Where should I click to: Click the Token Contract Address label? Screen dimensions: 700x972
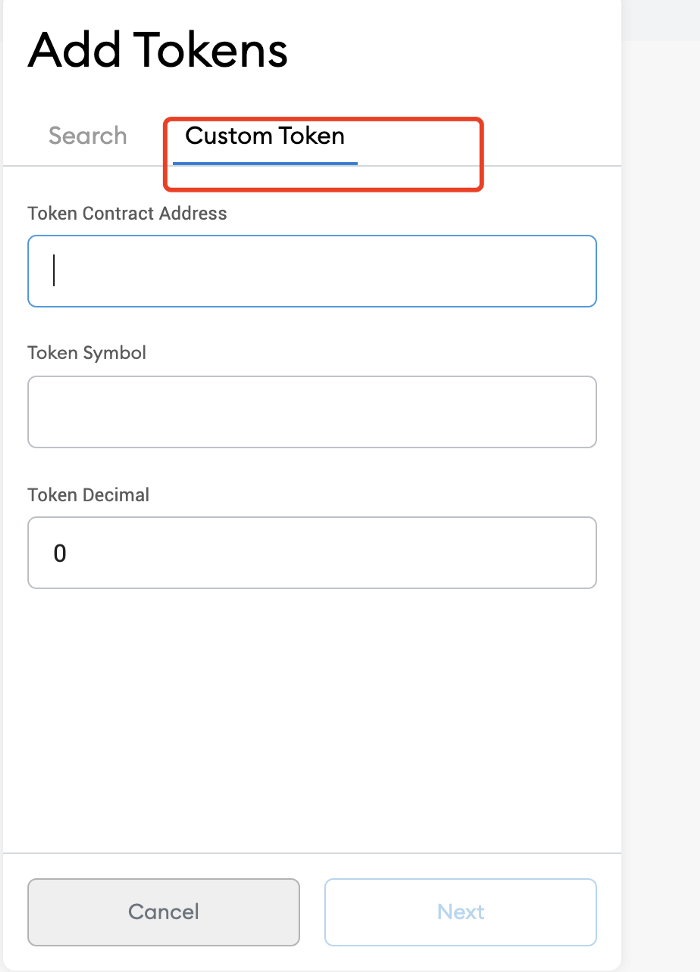point(127,213)
